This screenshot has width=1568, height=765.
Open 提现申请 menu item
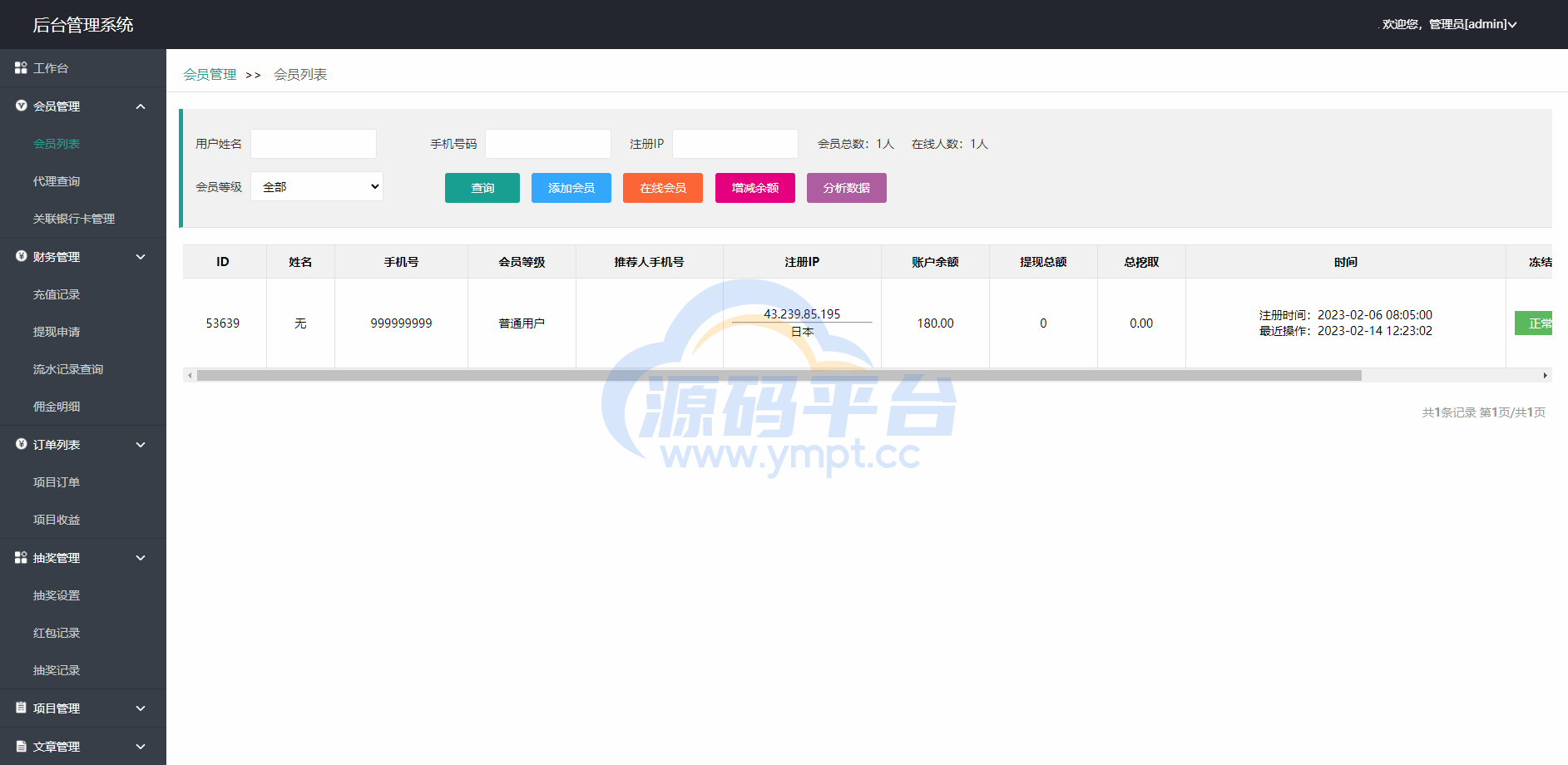click(83, 332)
